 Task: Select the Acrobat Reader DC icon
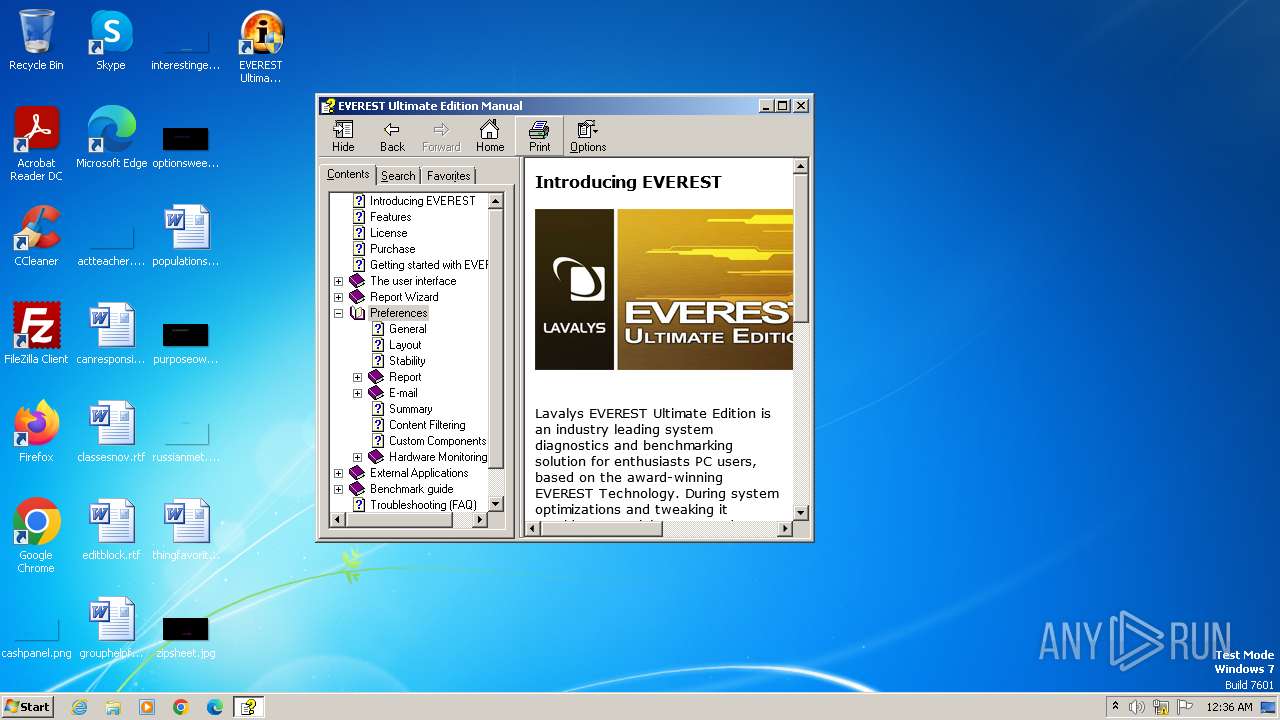click(36, 144)
